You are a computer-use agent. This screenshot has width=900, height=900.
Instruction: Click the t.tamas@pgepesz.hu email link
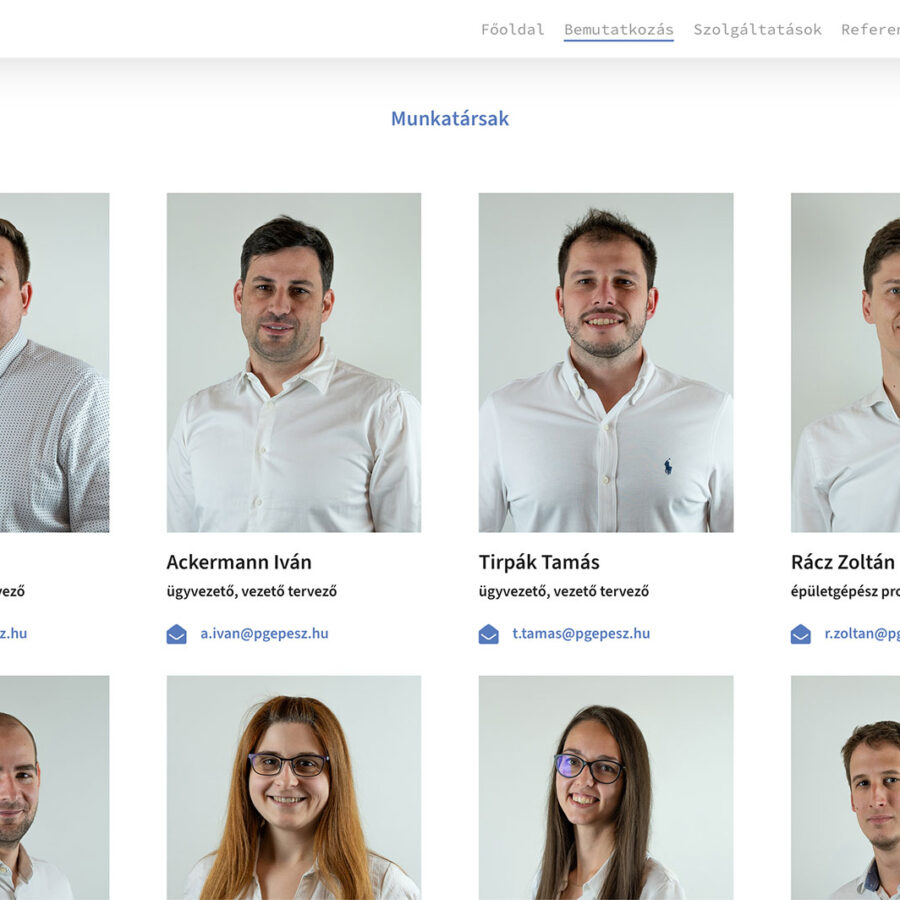pos(581,634)
